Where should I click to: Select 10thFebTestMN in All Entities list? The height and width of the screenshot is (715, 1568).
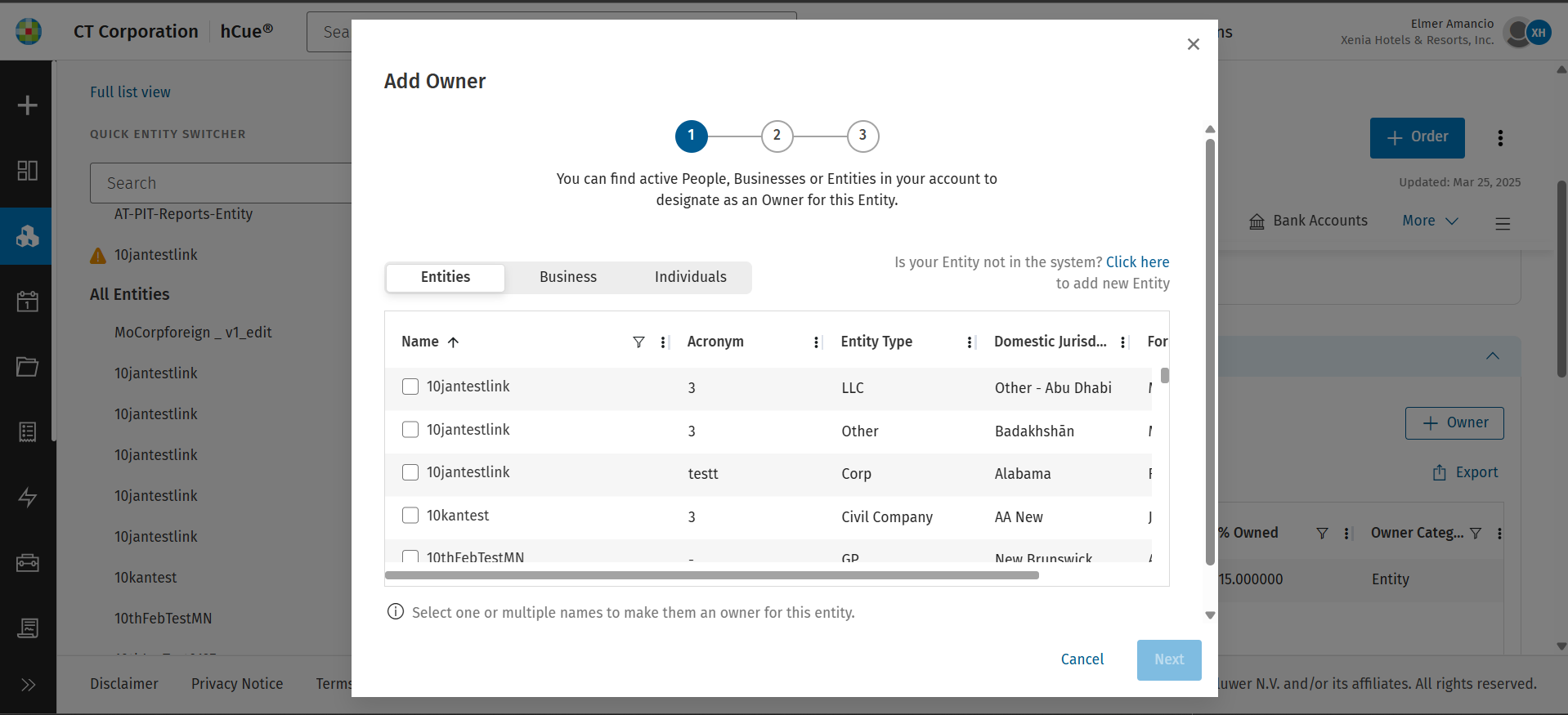coord(163,619)
